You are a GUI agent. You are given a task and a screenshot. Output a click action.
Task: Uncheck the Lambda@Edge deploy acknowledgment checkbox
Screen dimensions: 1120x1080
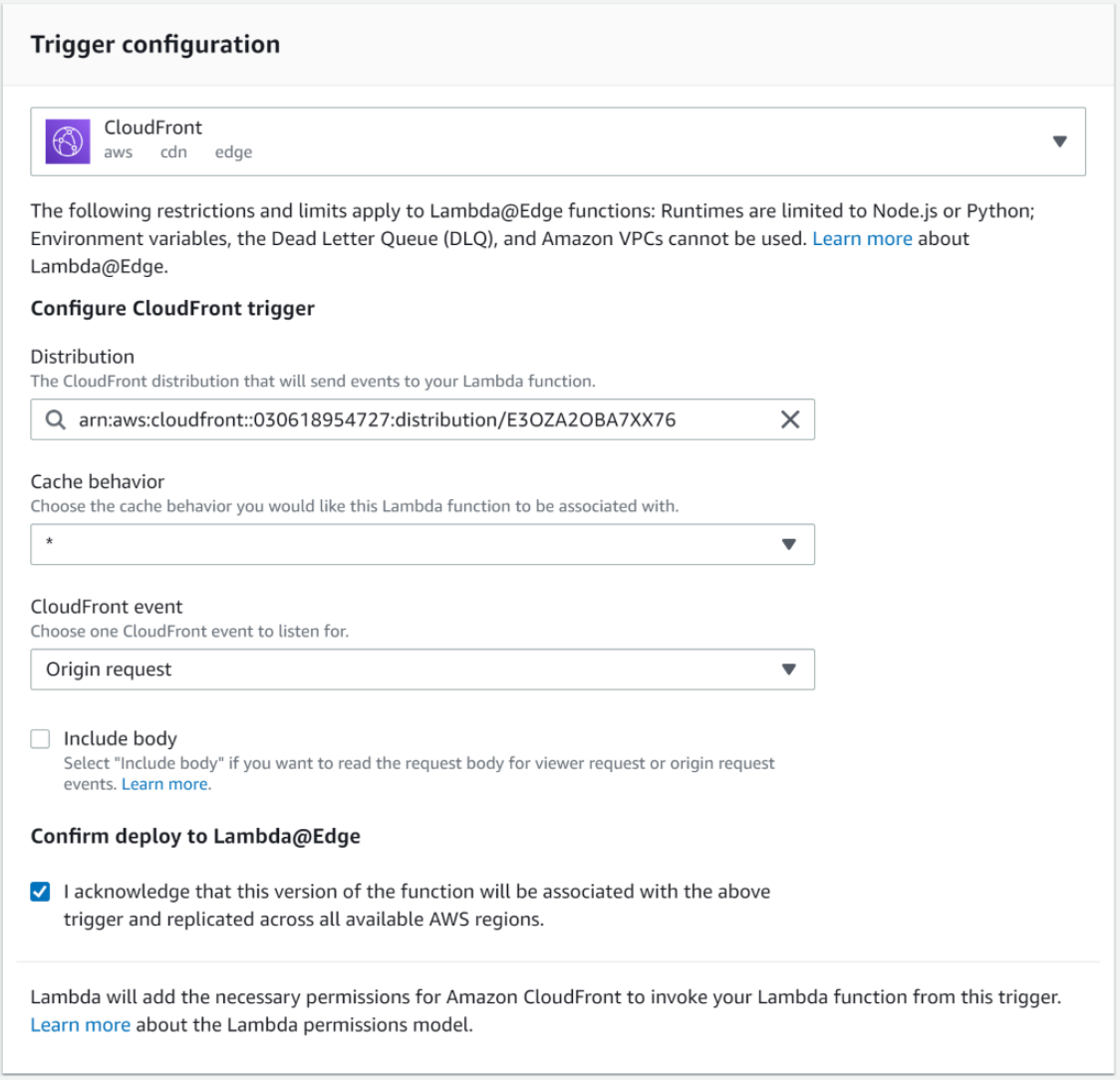[x=40, y=892]
